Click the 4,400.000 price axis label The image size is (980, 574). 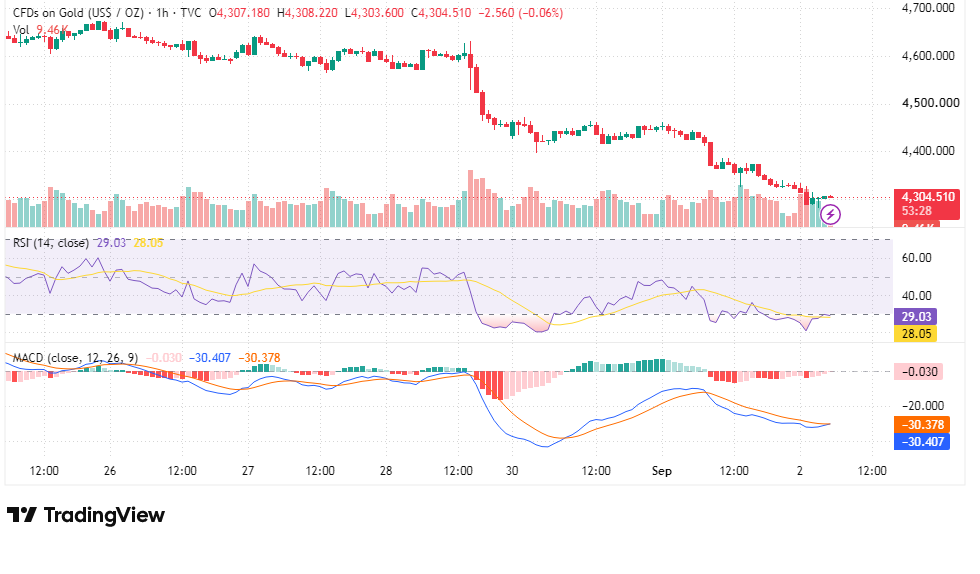tap(928, 151)
